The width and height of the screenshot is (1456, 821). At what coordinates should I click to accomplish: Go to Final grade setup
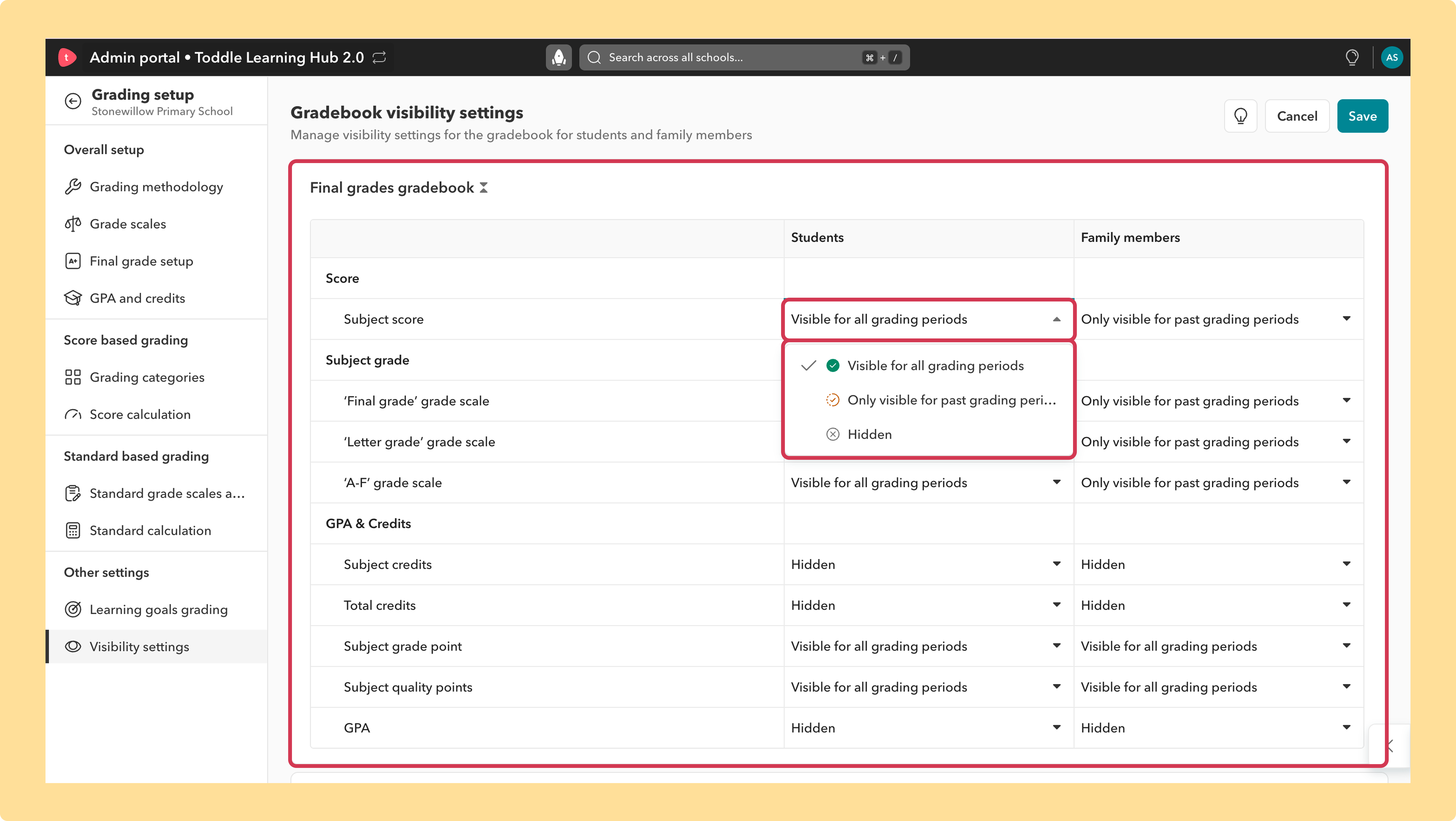[x=156, y=261]
